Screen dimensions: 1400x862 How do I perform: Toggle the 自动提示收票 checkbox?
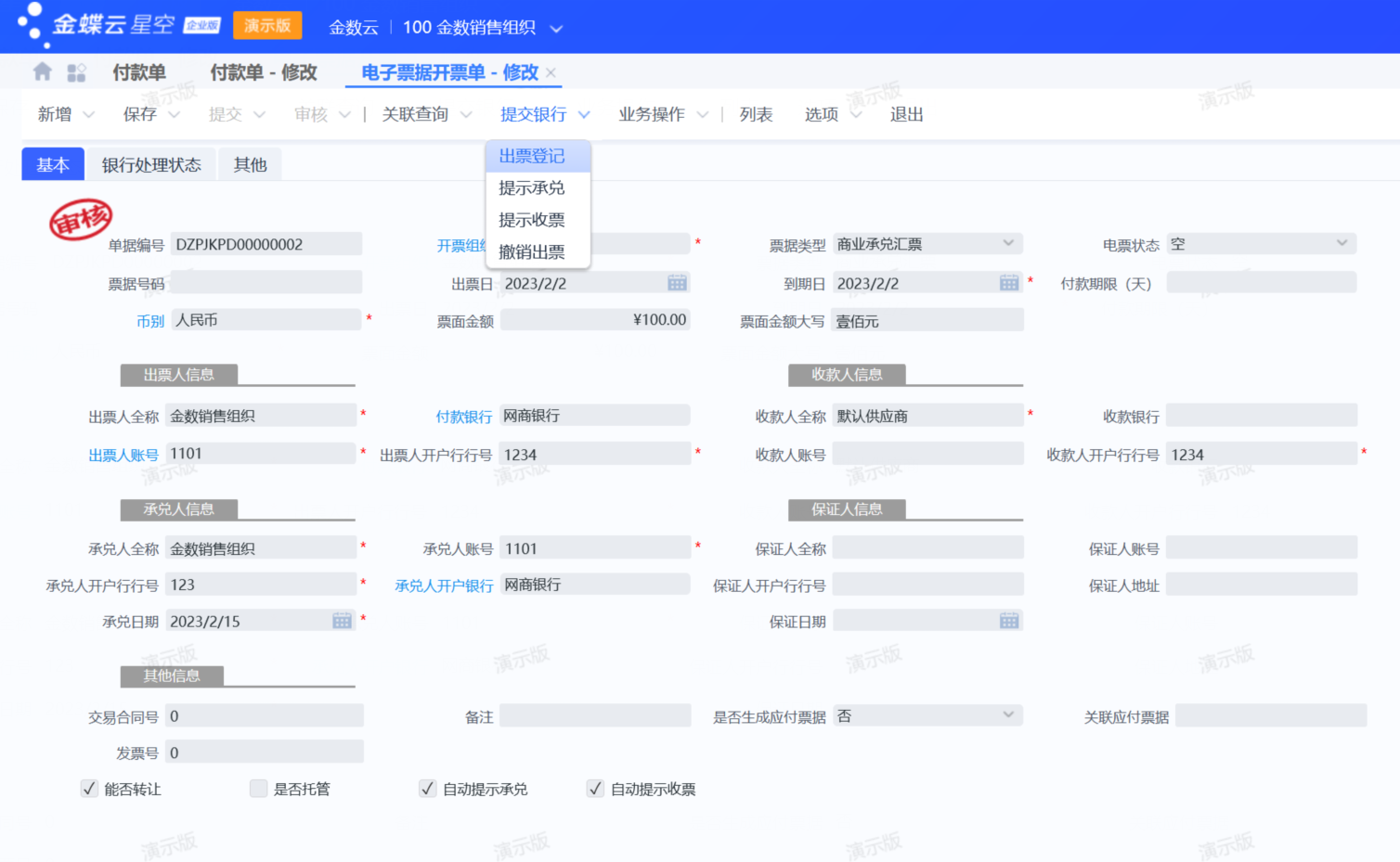(595, 789)
